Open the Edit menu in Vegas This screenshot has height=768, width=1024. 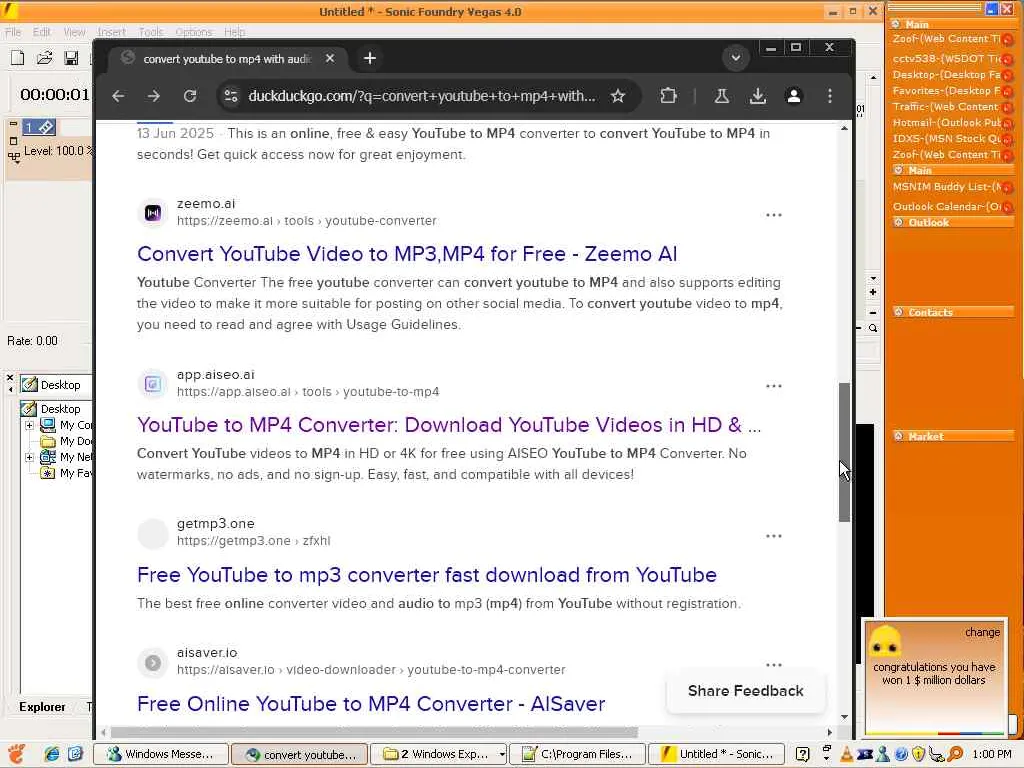42,32
